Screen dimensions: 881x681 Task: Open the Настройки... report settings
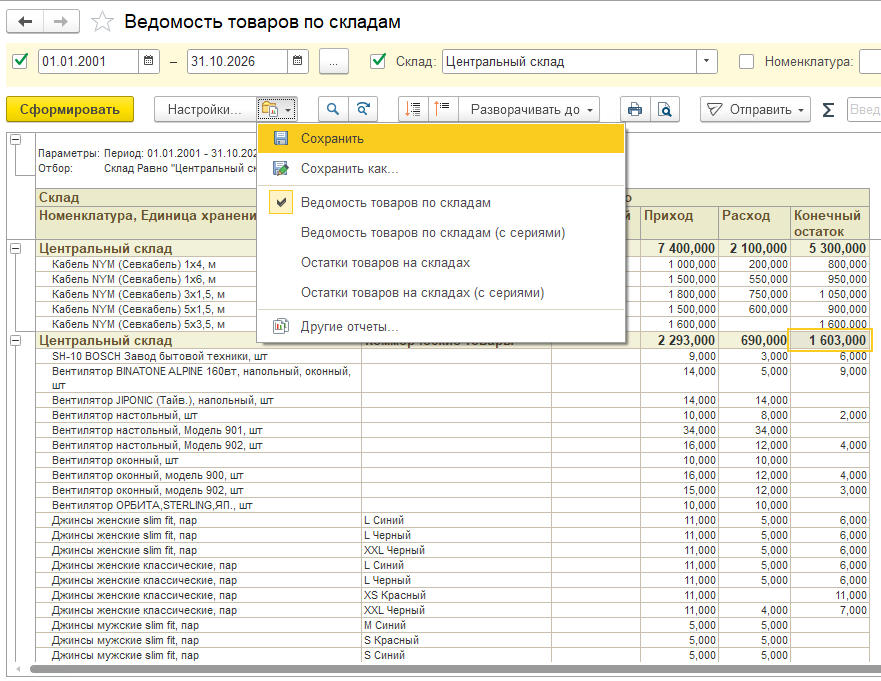[x=205, y=109]
